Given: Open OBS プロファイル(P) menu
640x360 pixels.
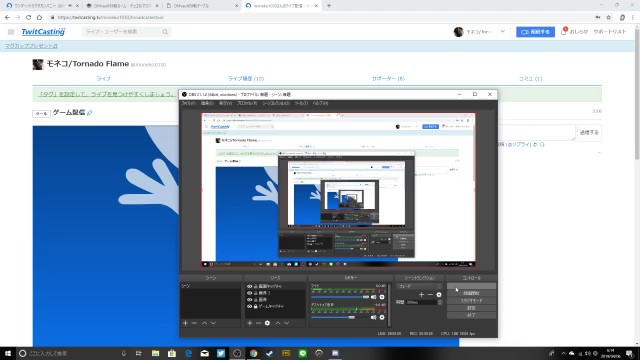Looking at the screenshot, I should click(247, 104).
